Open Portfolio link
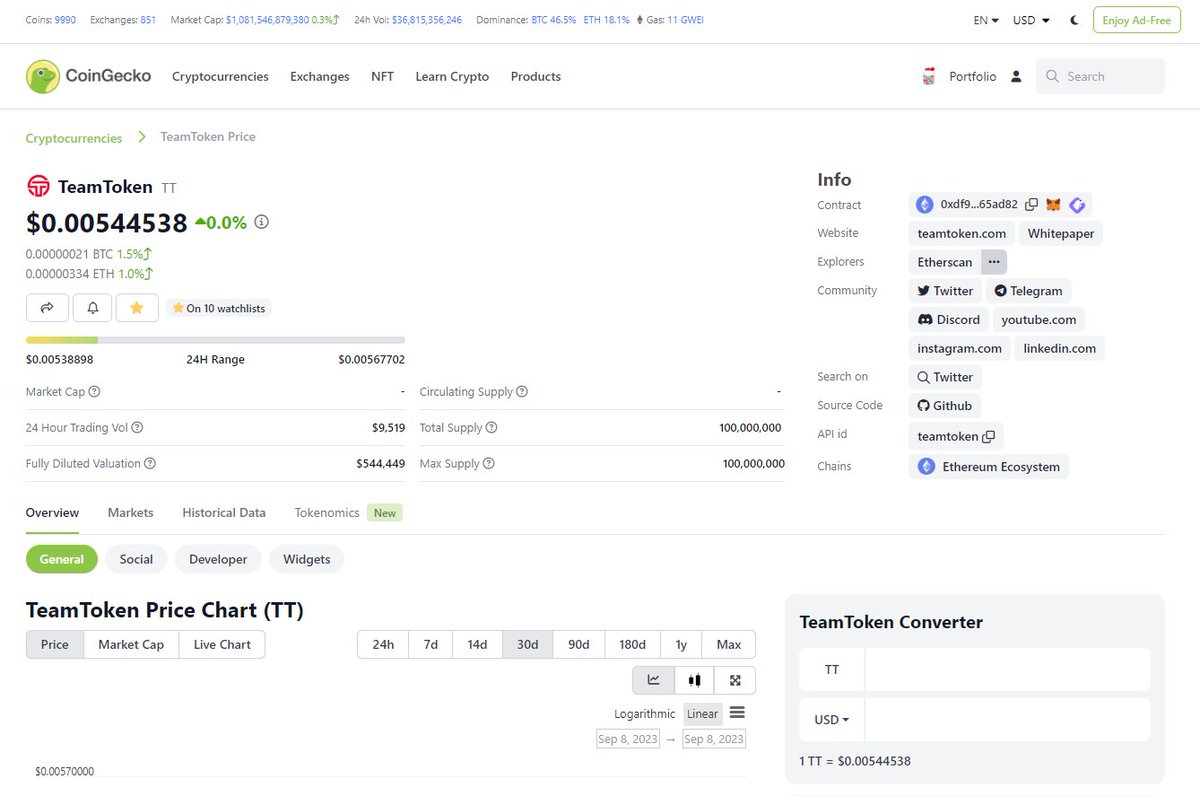 click(x=973, y=76)
